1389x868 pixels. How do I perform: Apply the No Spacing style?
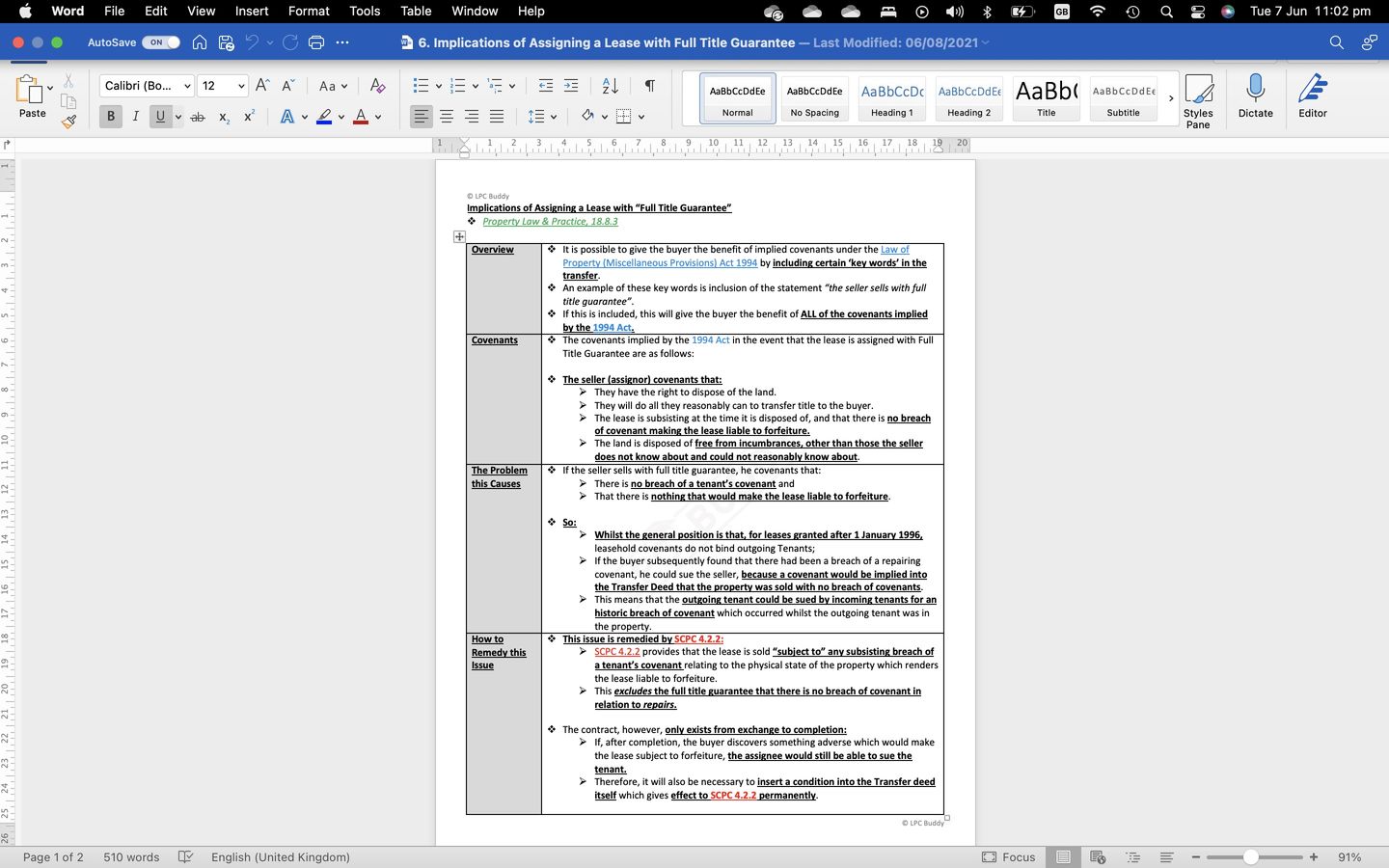click(815, 98)
